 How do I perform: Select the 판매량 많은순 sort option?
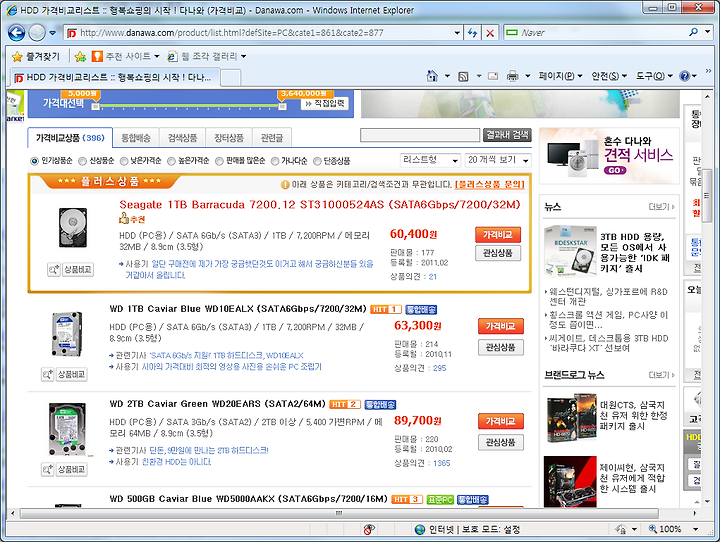click(x=219, y=161)
